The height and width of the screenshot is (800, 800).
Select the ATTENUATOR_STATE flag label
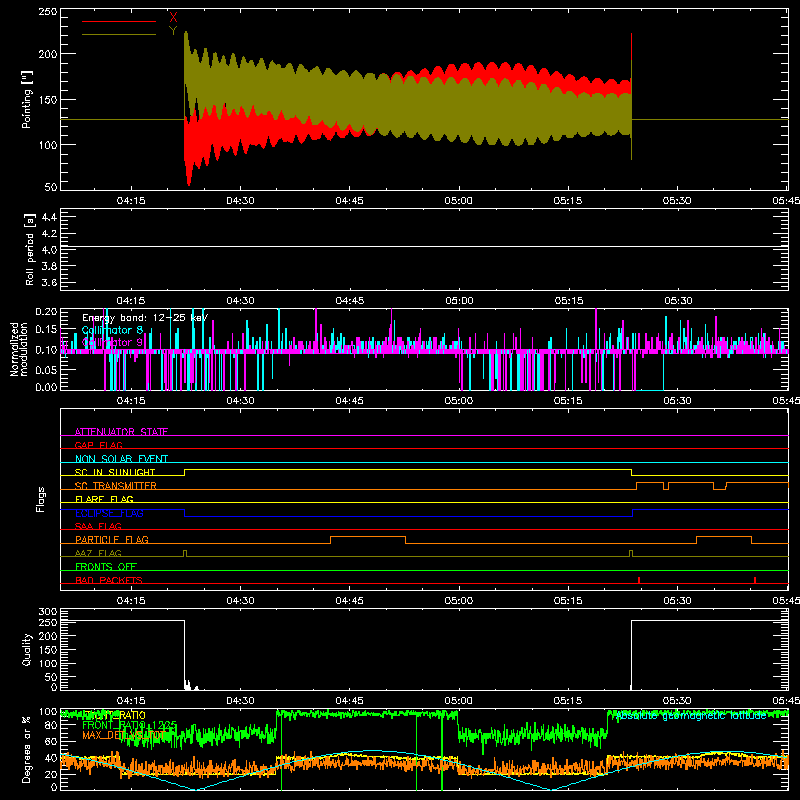(x=121, y=432)
